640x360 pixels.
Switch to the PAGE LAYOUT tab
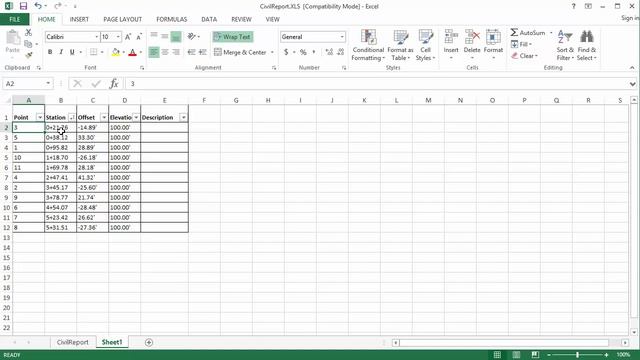[122, 19]
